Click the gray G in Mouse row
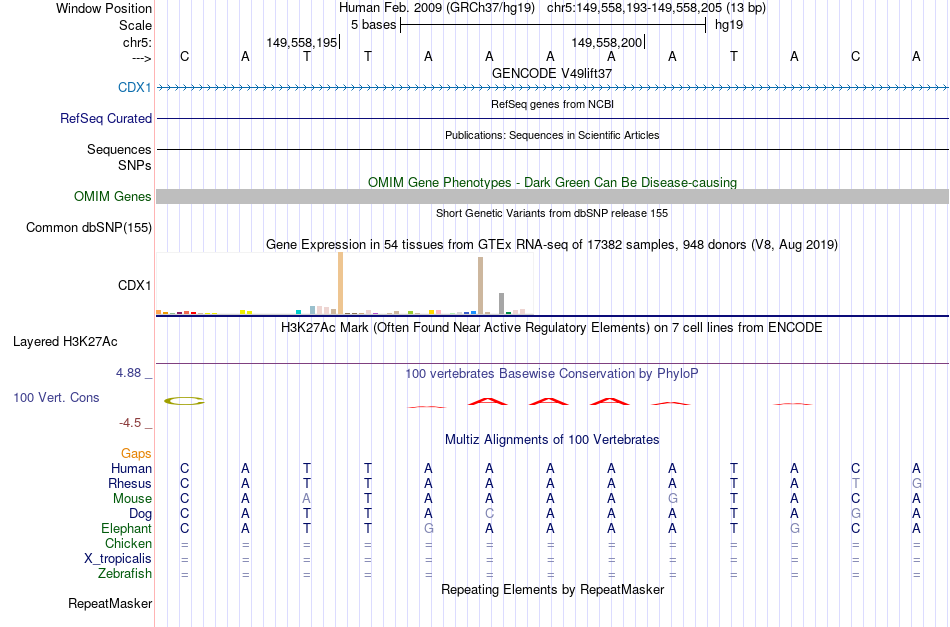This screenshot has width=950, height=627. 673,499
